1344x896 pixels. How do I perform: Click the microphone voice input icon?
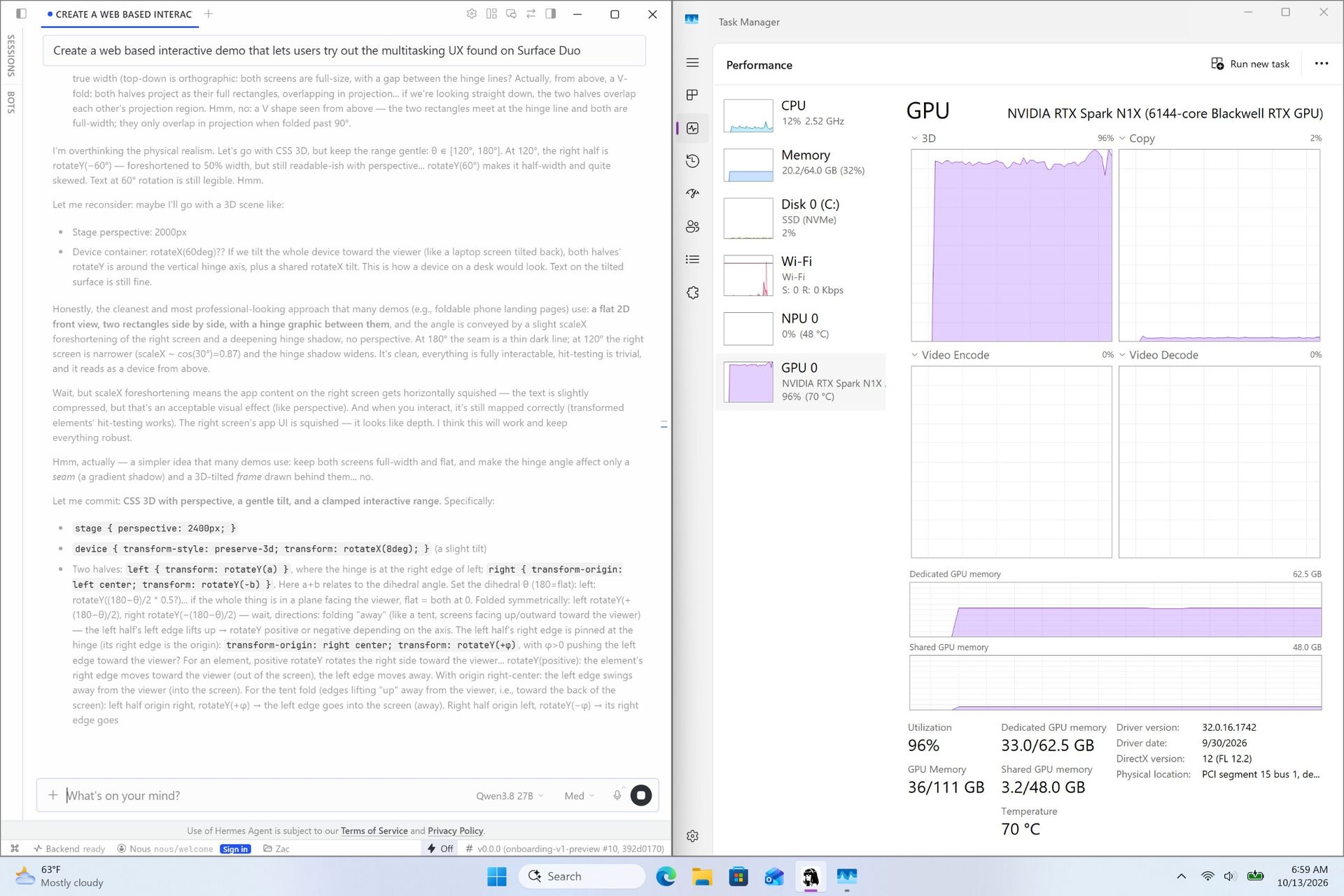[617, 795]
